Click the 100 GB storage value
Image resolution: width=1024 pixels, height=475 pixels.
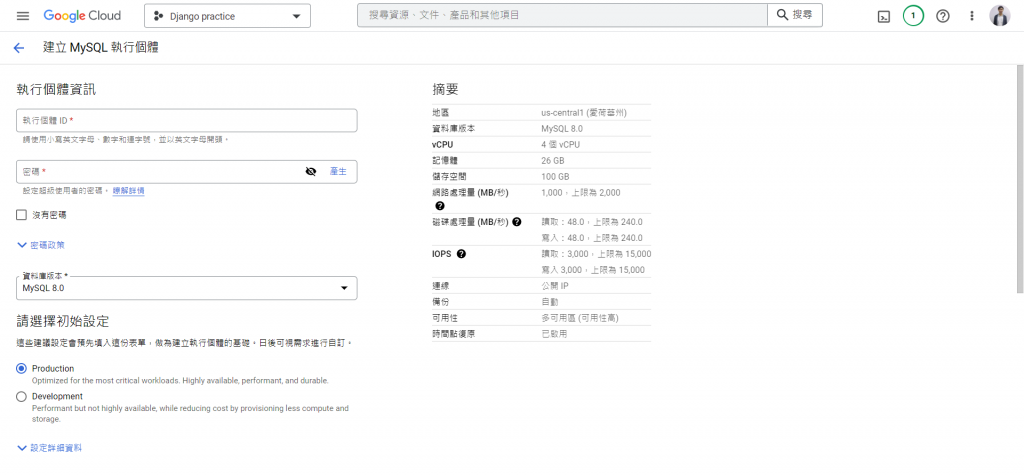coord(555,176)
